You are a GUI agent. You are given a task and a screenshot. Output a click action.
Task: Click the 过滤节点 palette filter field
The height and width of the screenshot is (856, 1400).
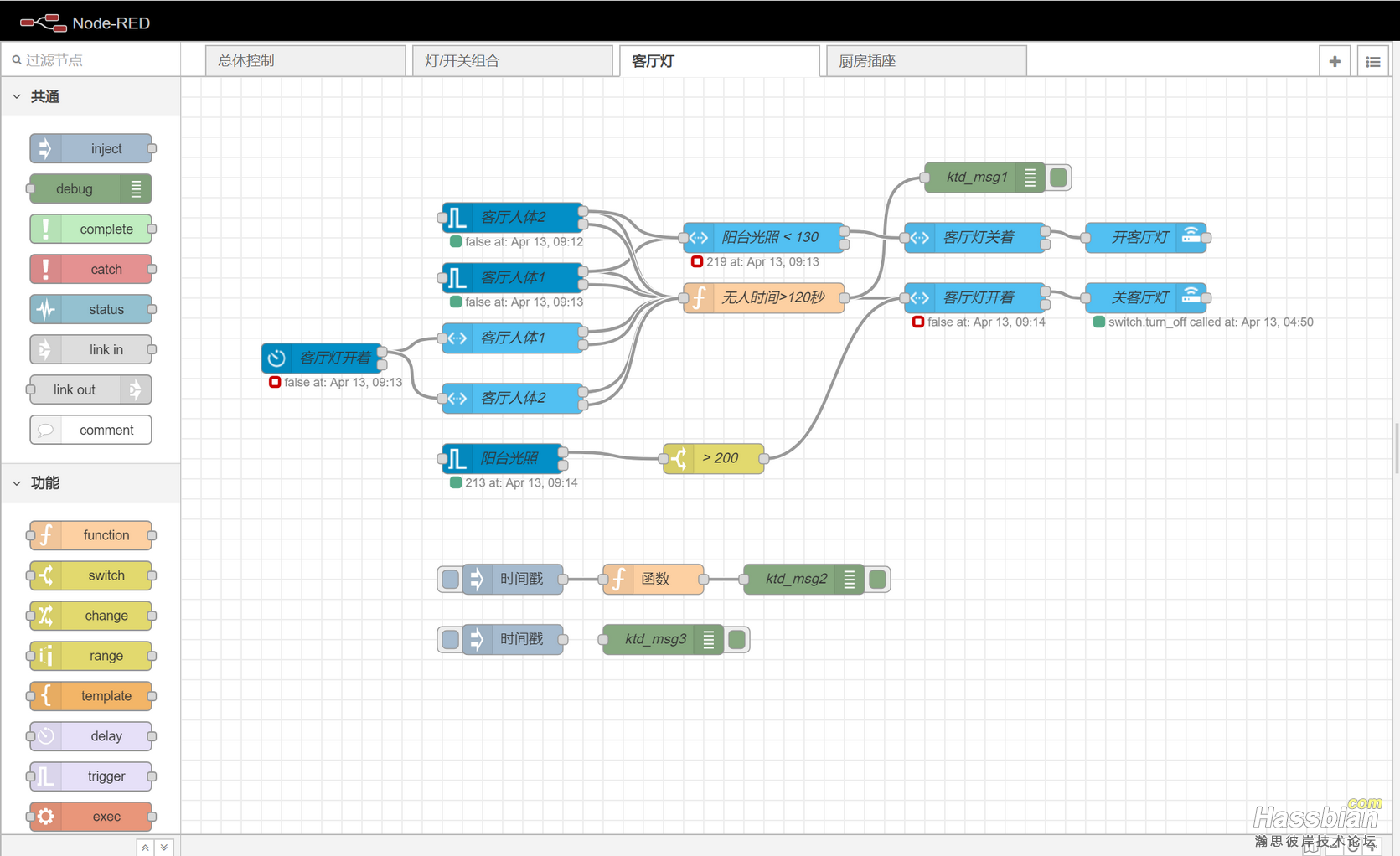pyautogui.click(x=90, y=60)
